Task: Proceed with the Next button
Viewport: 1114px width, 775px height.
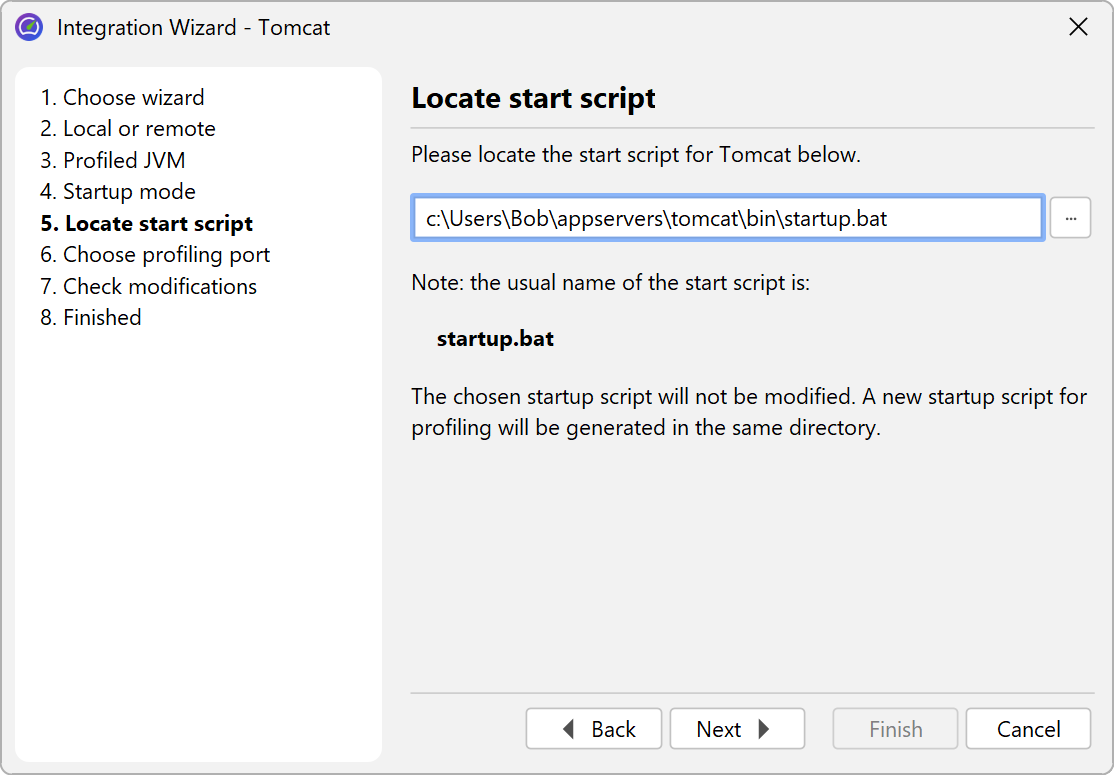Action: pos(737,729)
